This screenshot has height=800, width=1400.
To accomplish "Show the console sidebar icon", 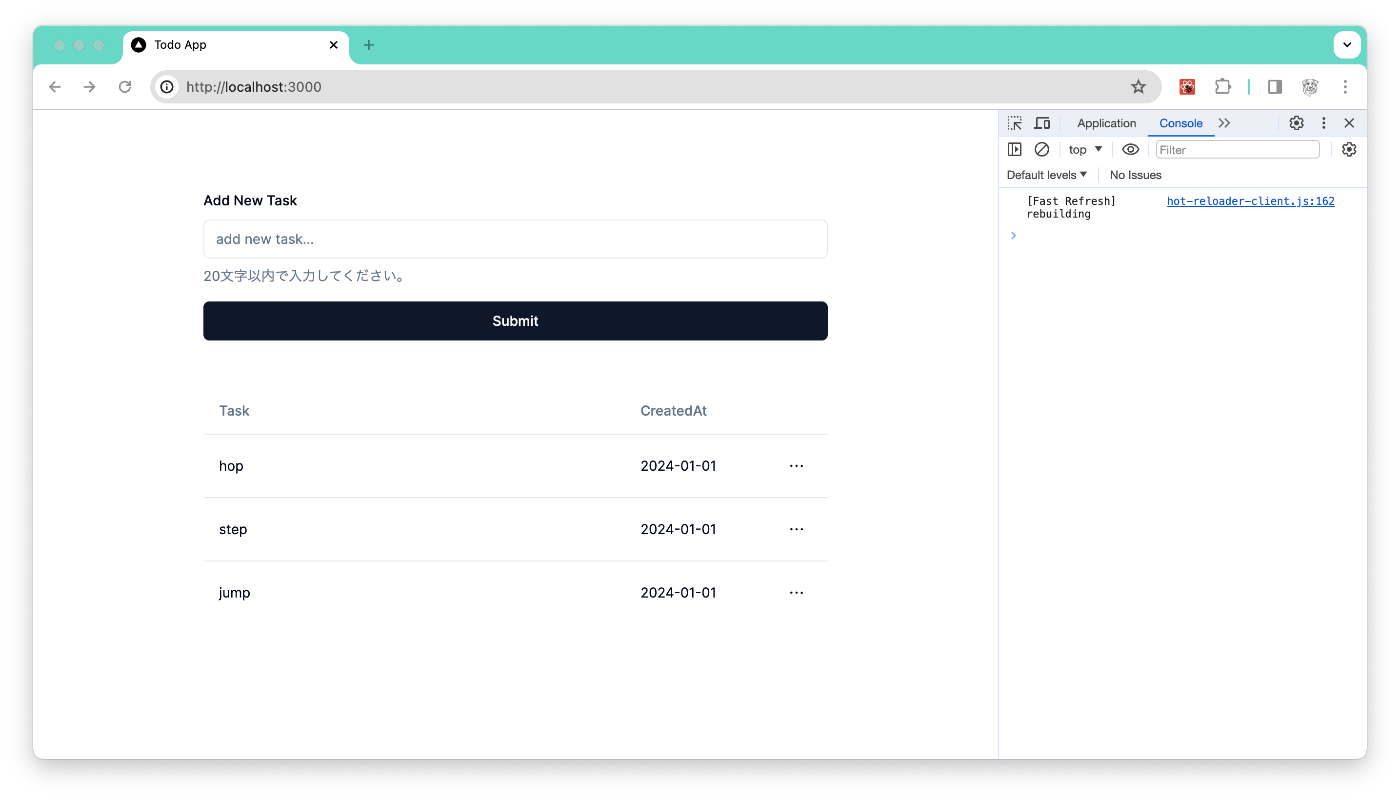I will coord(1015,149).
